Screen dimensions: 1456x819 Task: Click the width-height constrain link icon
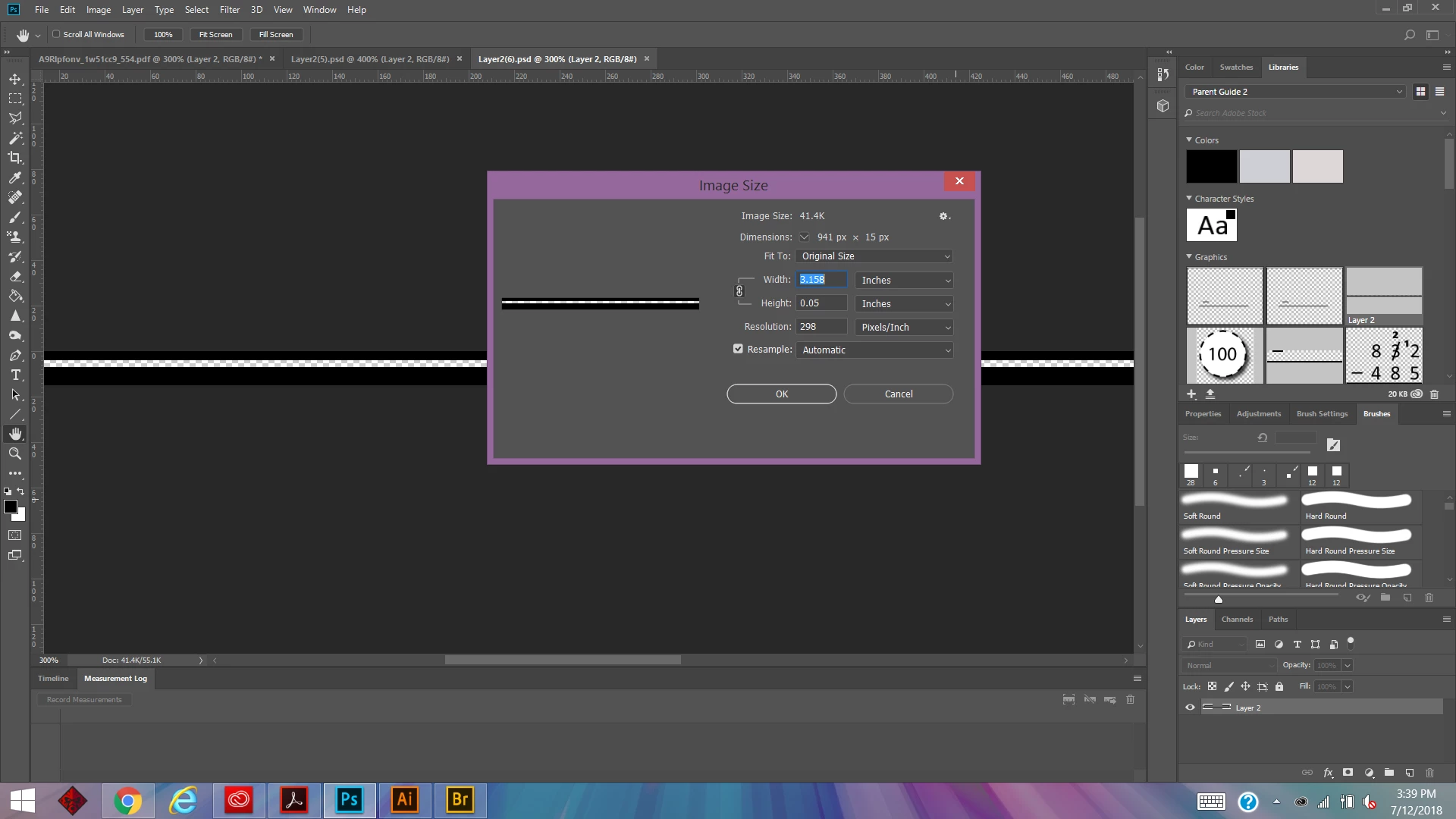coord(739,291)
